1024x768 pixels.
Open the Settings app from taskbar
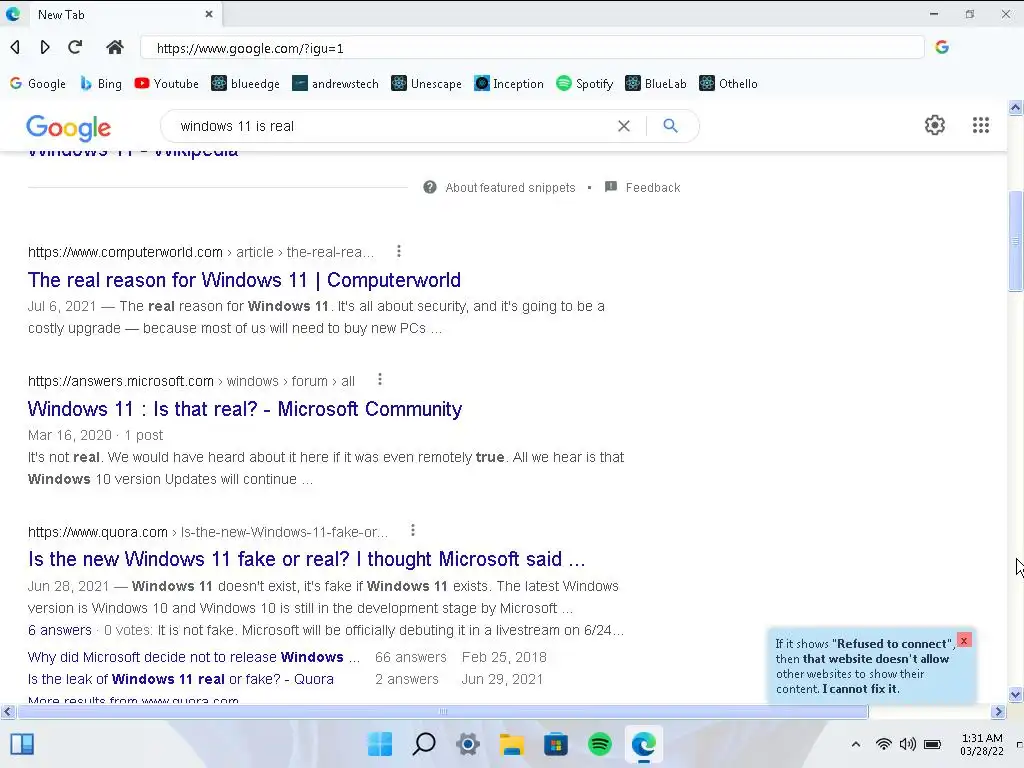pos(468,744)
